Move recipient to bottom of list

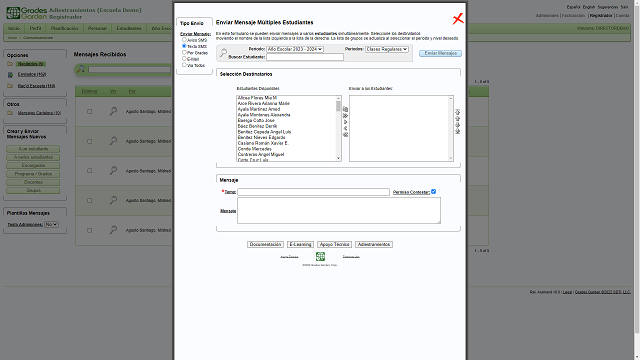[x=458, y=131]
